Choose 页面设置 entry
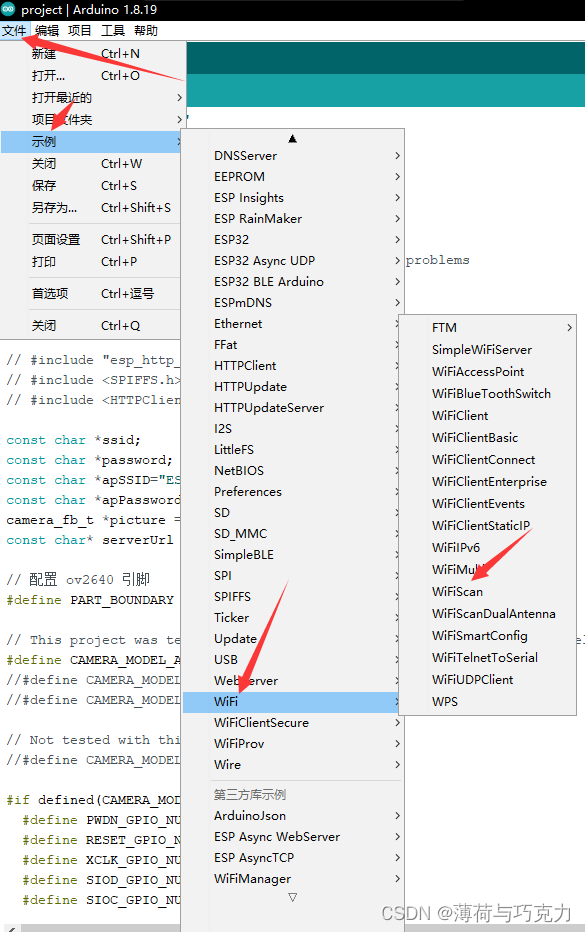This screenshot has height=932, width=585. pos(90,240)
